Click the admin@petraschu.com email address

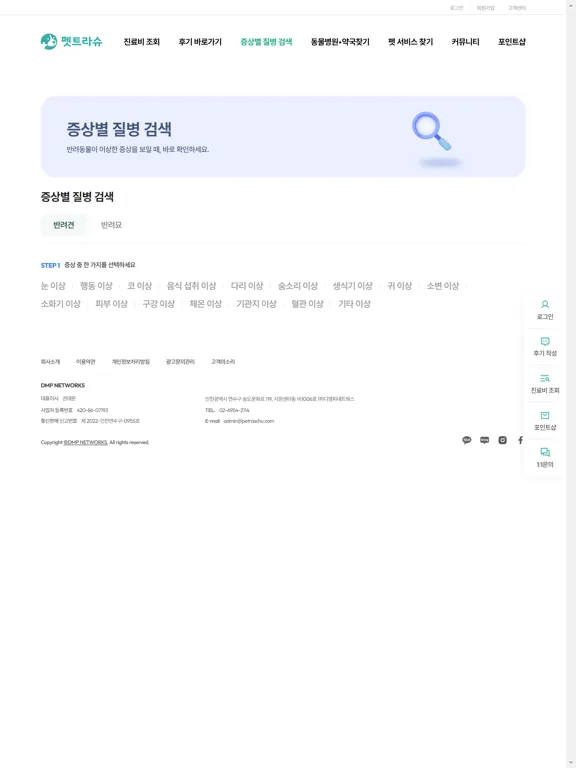249,421
